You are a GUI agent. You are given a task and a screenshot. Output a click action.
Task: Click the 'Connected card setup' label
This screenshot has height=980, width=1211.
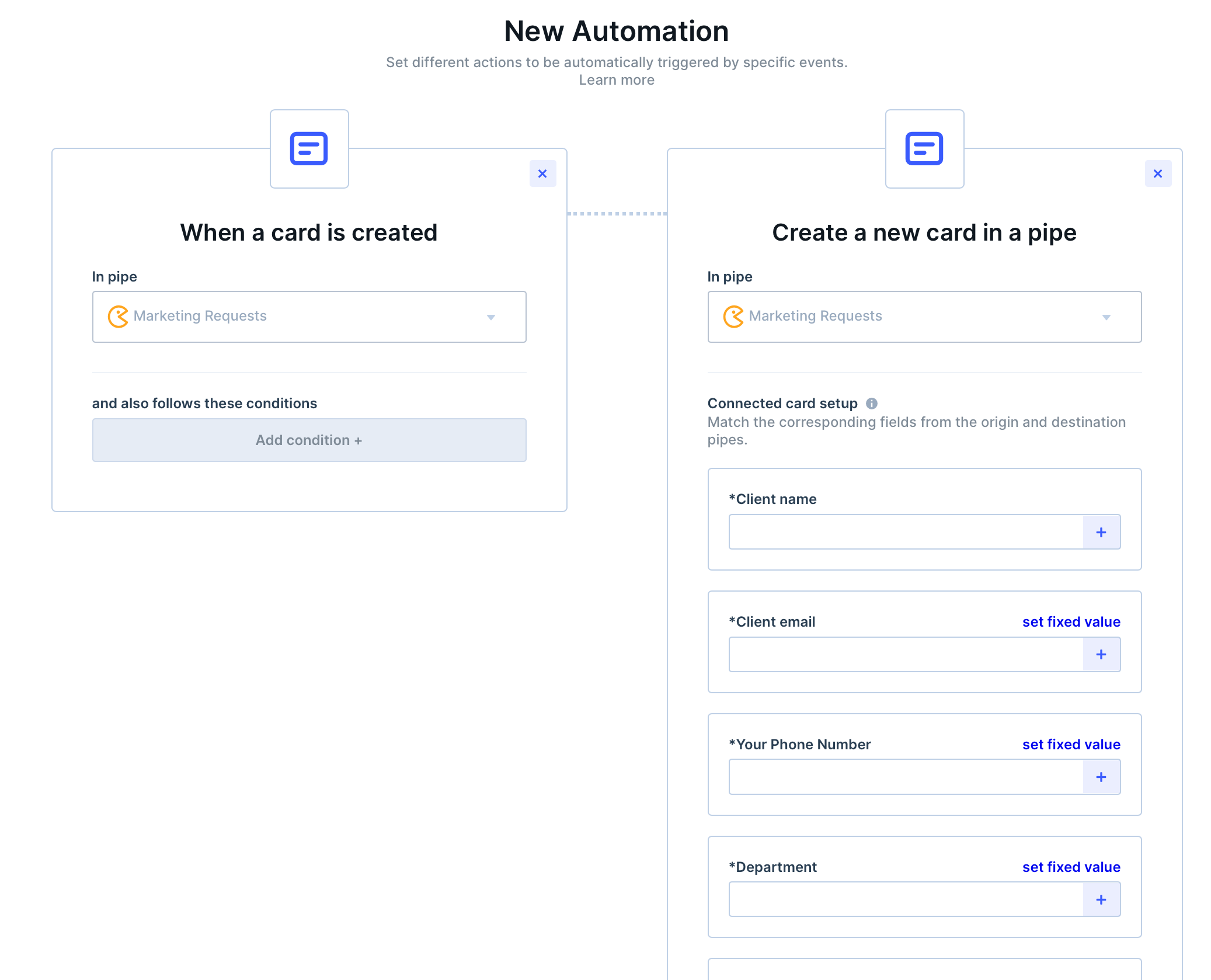(782, 404)
